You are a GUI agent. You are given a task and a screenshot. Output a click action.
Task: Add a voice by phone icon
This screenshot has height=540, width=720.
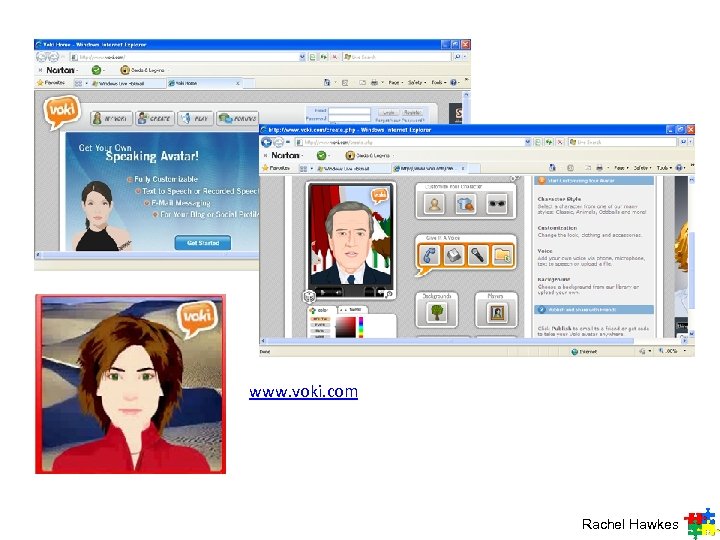tap(429, 256)
